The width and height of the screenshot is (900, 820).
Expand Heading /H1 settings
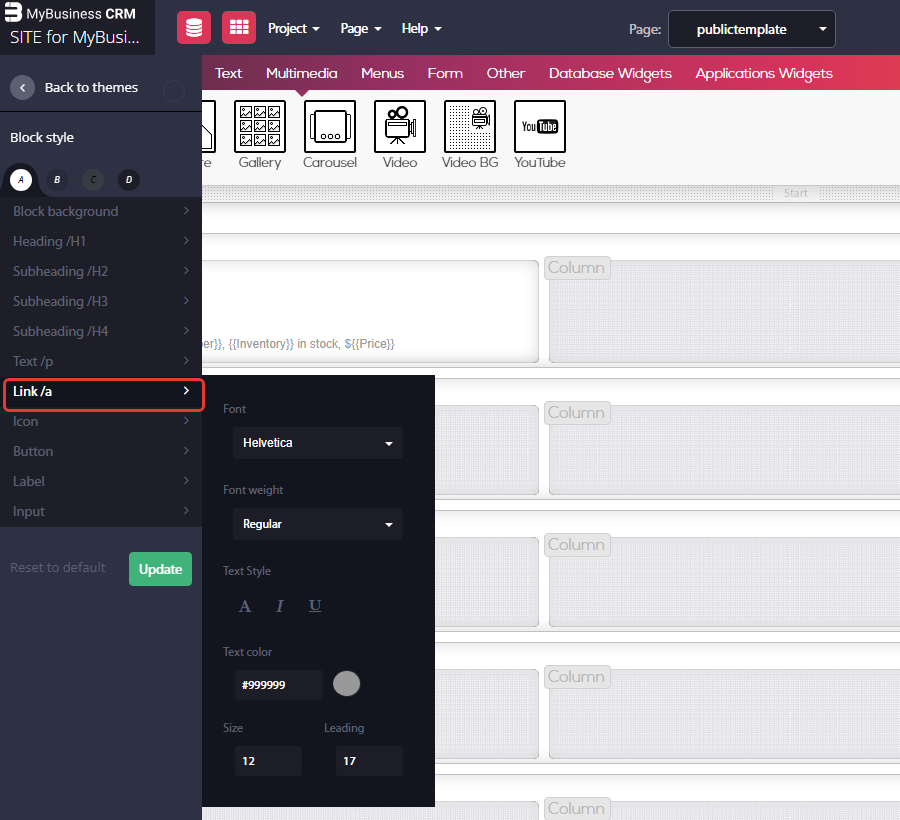[101, 241]
